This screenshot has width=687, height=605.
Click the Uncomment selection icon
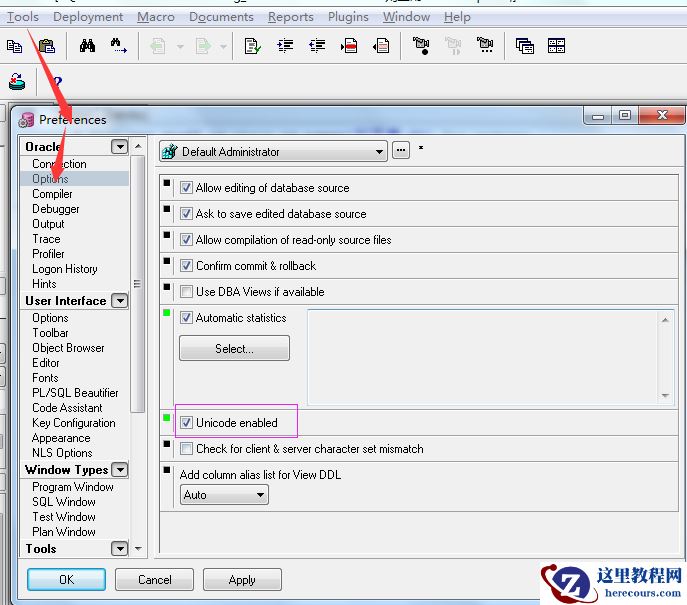381,46
